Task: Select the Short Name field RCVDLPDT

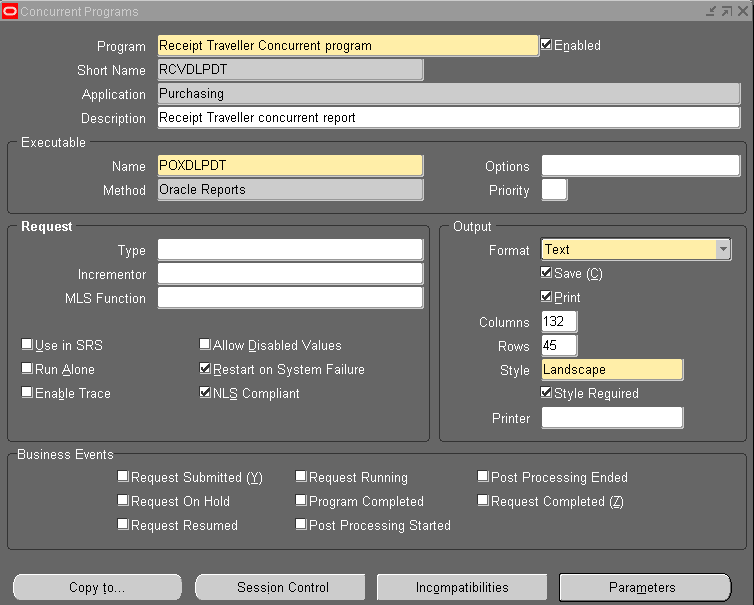Action: click(290, 70)
